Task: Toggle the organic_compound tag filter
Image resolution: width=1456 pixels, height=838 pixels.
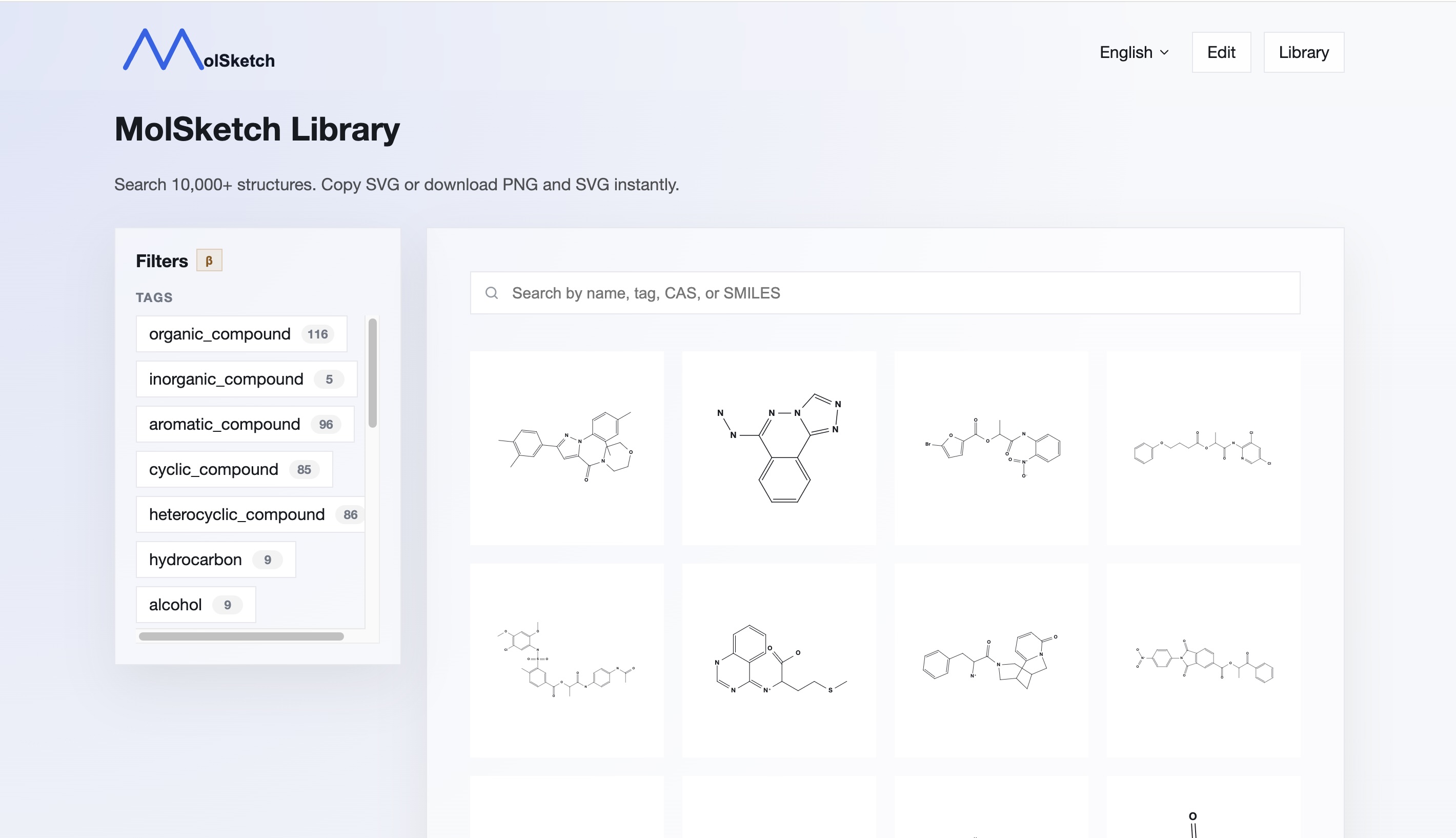Action: (x=241, y=334)
